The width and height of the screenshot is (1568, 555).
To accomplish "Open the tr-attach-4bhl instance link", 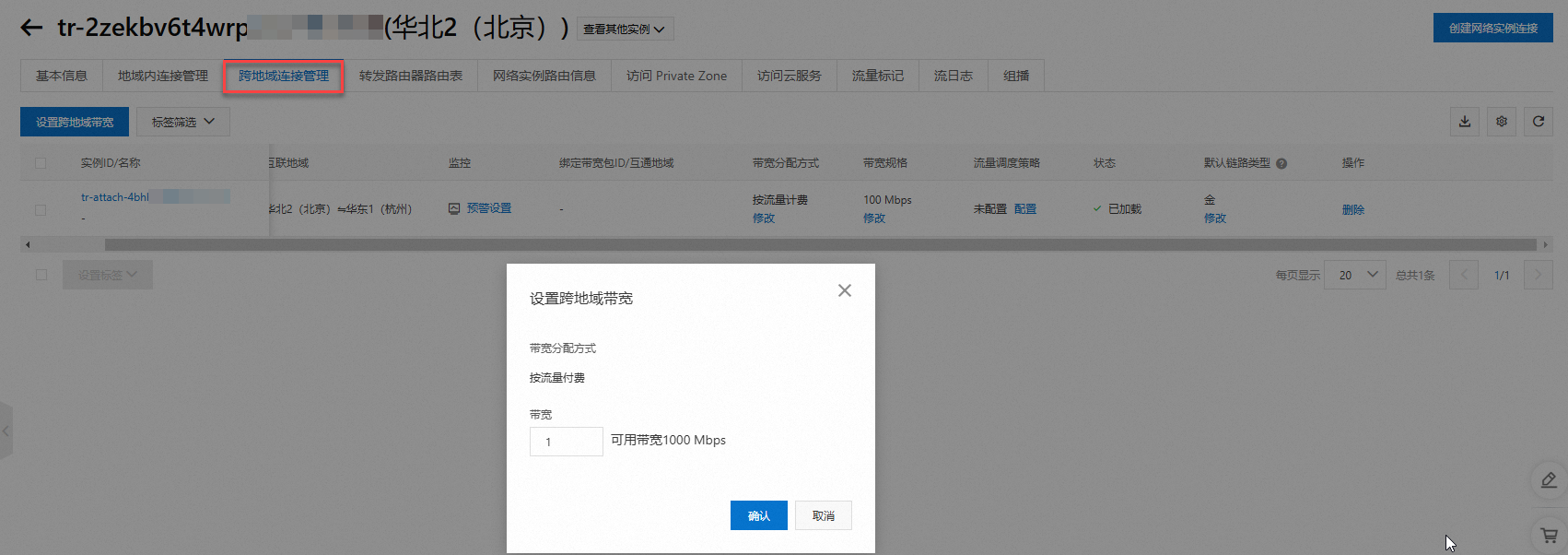I will [x=115, y=197].
